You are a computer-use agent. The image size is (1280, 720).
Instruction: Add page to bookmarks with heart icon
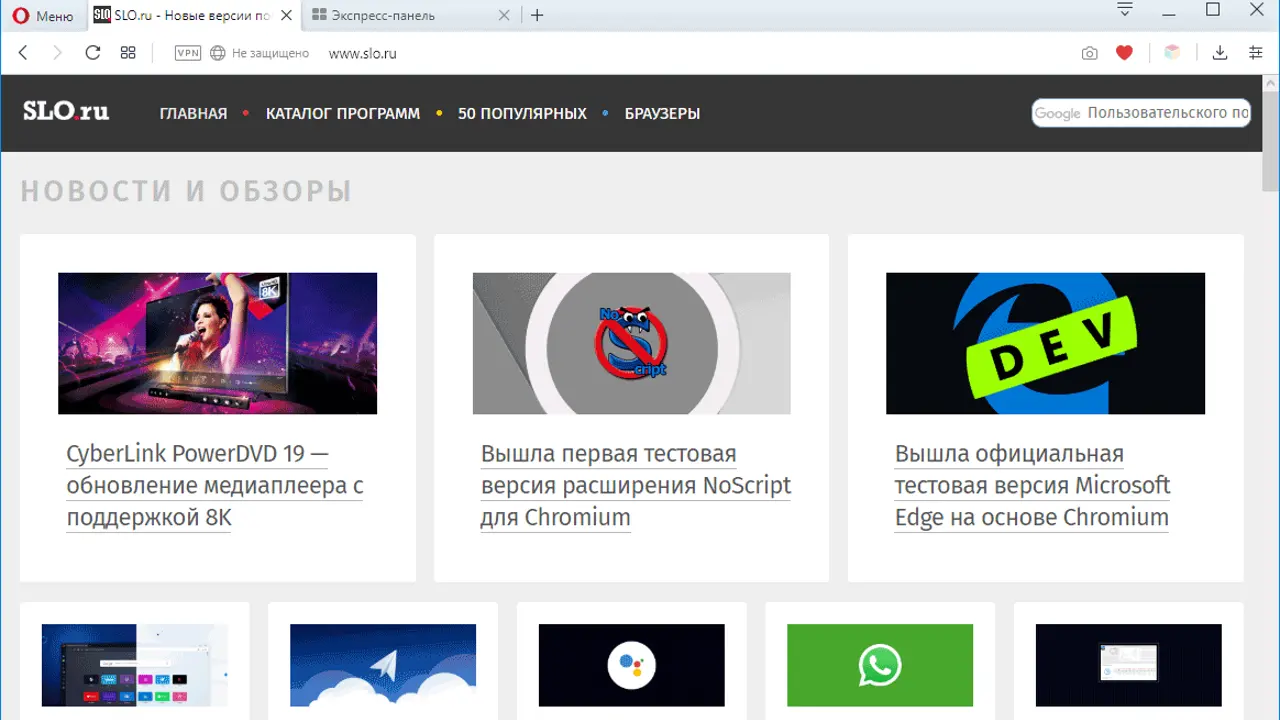[1124, 53]
